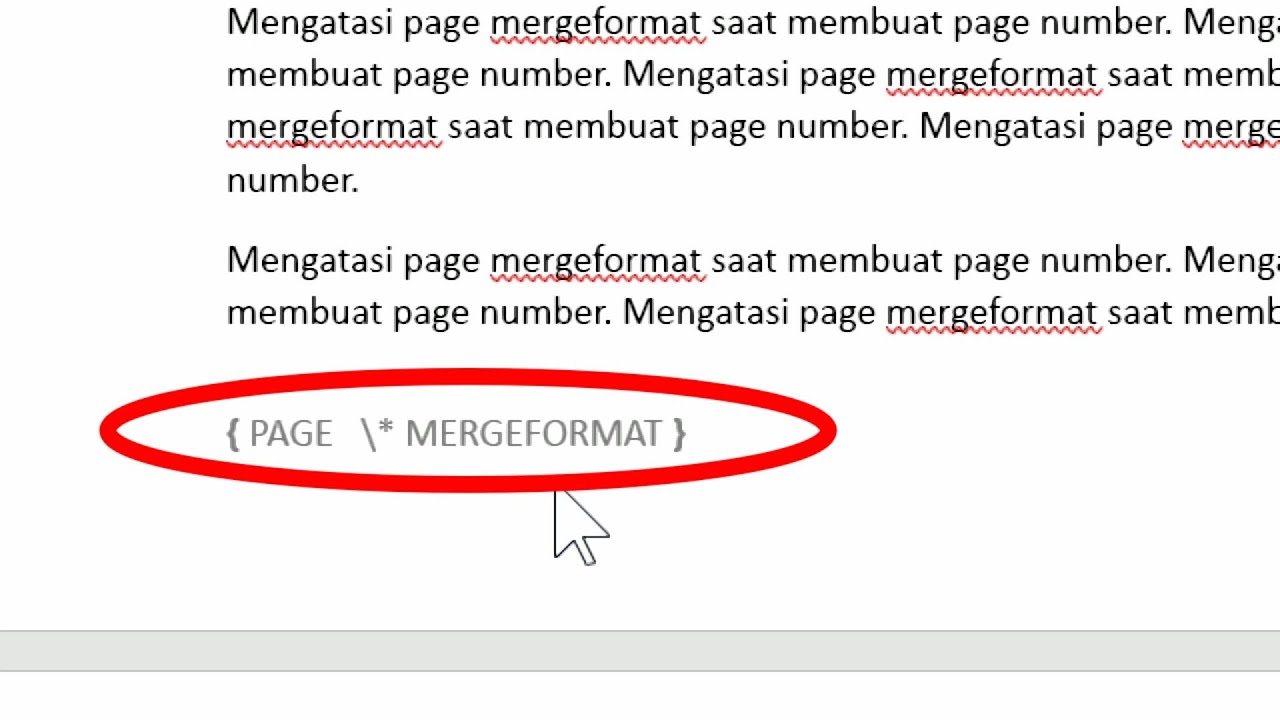Click "PAGE" inside the footer field code

pyautogui.click(x=291, y=434)
